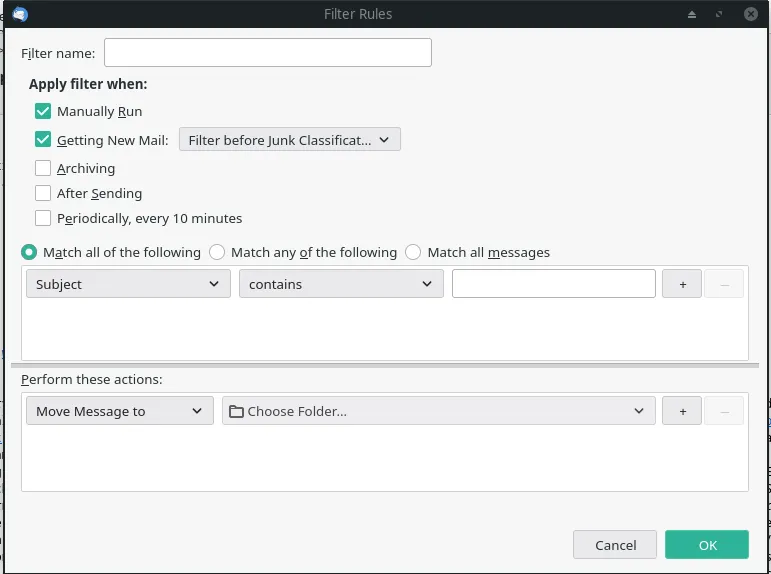This screenshot has height=574, width=771.
Task: Select Match any of the following
Action: tap(217, 252)
